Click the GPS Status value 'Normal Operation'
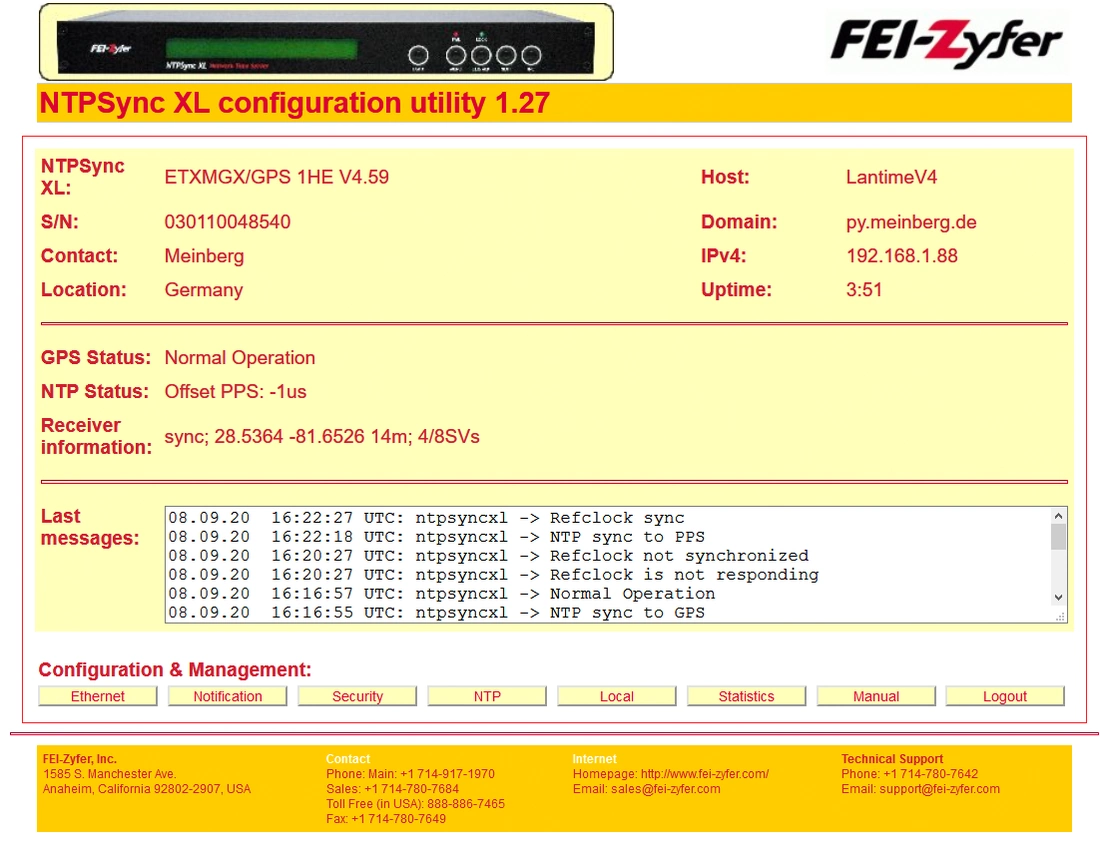The height and width of the screenshot is (841, 1100). tap(239, 358)
